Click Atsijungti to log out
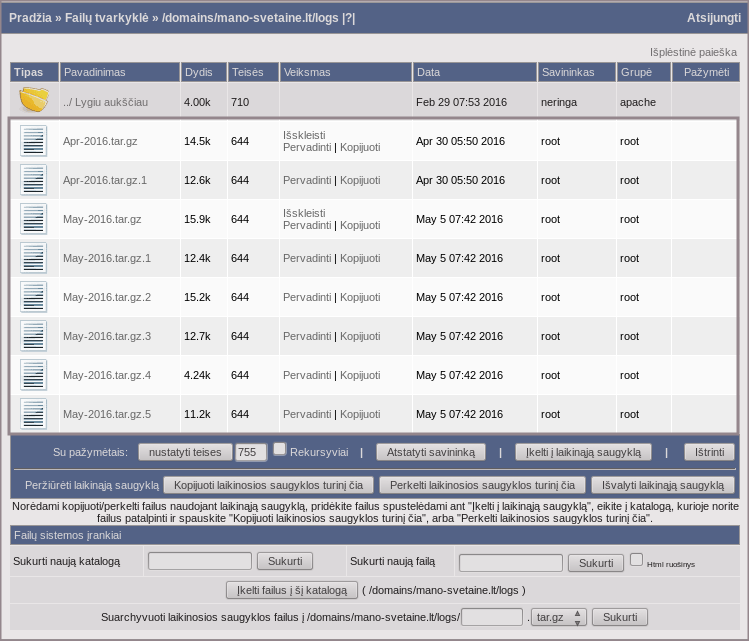This screenshot has height=641, width=749. point(713,18)
